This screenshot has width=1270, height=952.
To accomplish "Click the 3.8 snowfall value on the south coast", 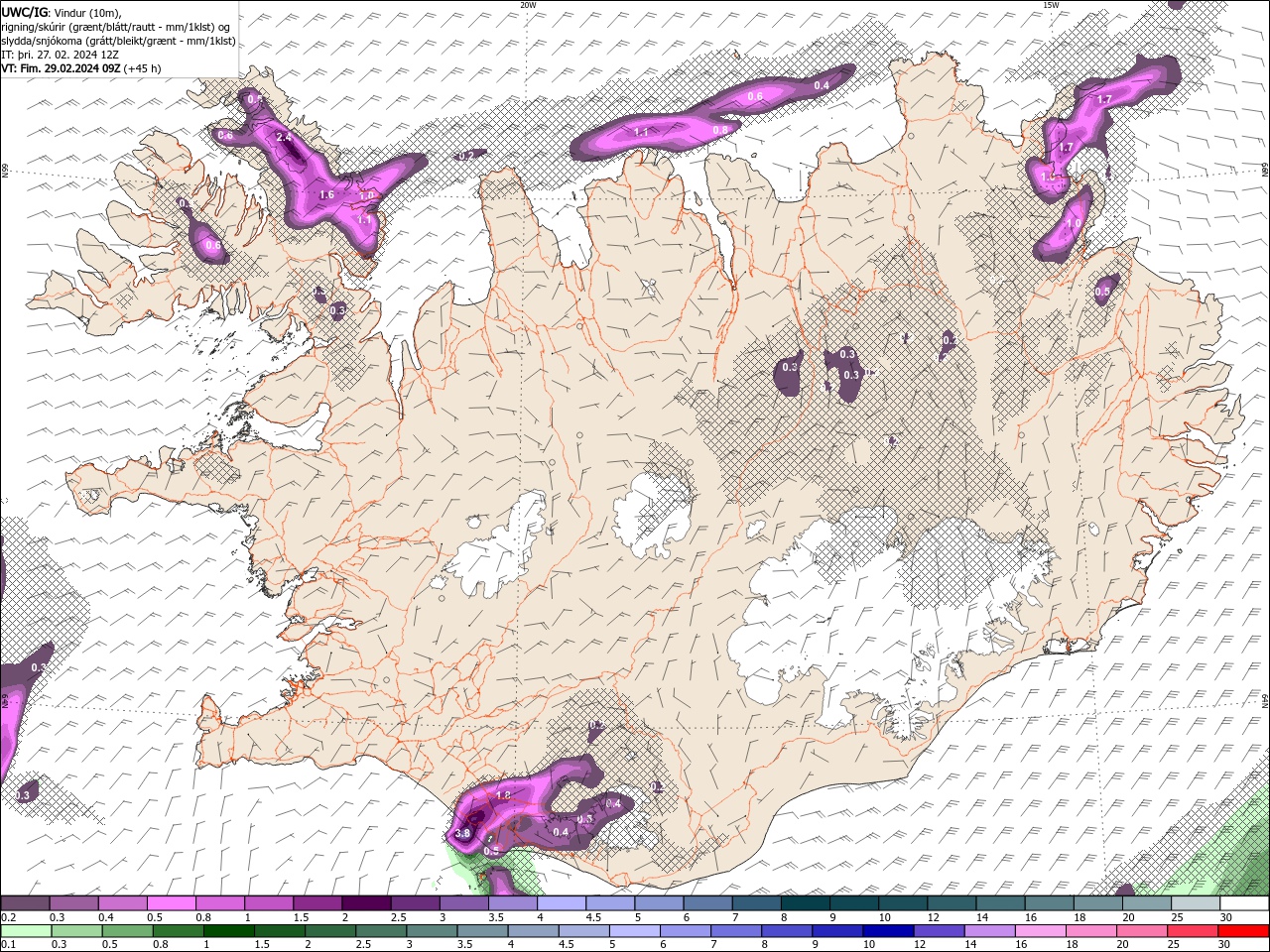I will (x=462, y=835).
